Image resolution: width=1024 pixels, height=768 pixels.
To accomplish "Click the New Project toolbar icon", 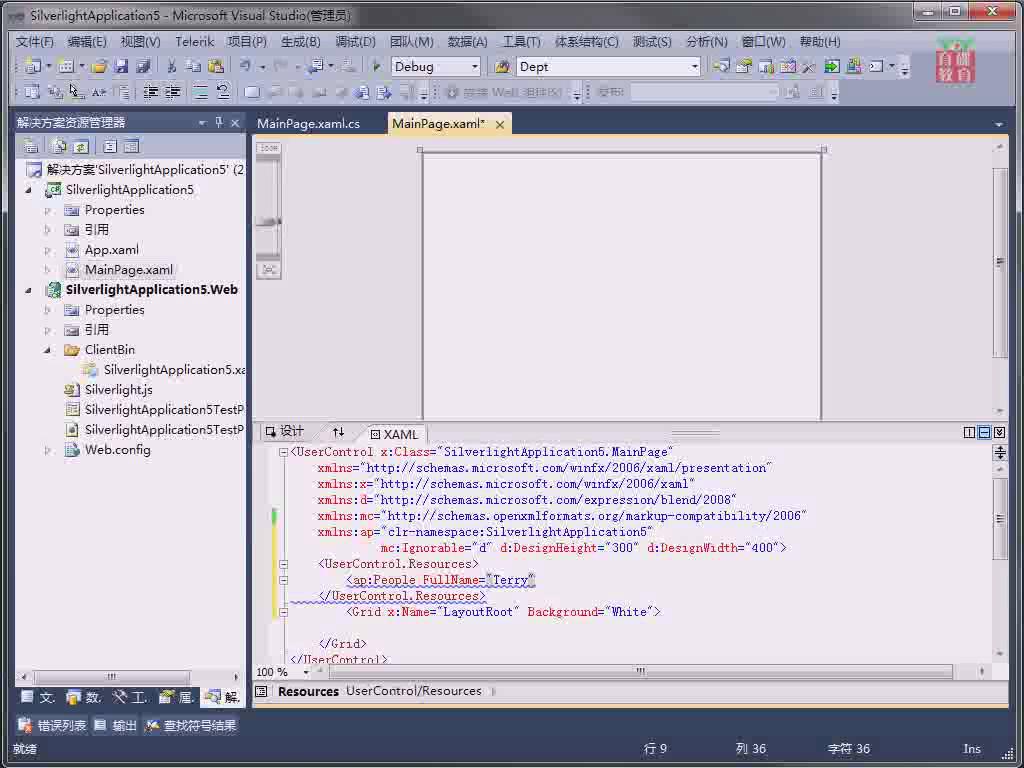I will [x=32, y=66].
